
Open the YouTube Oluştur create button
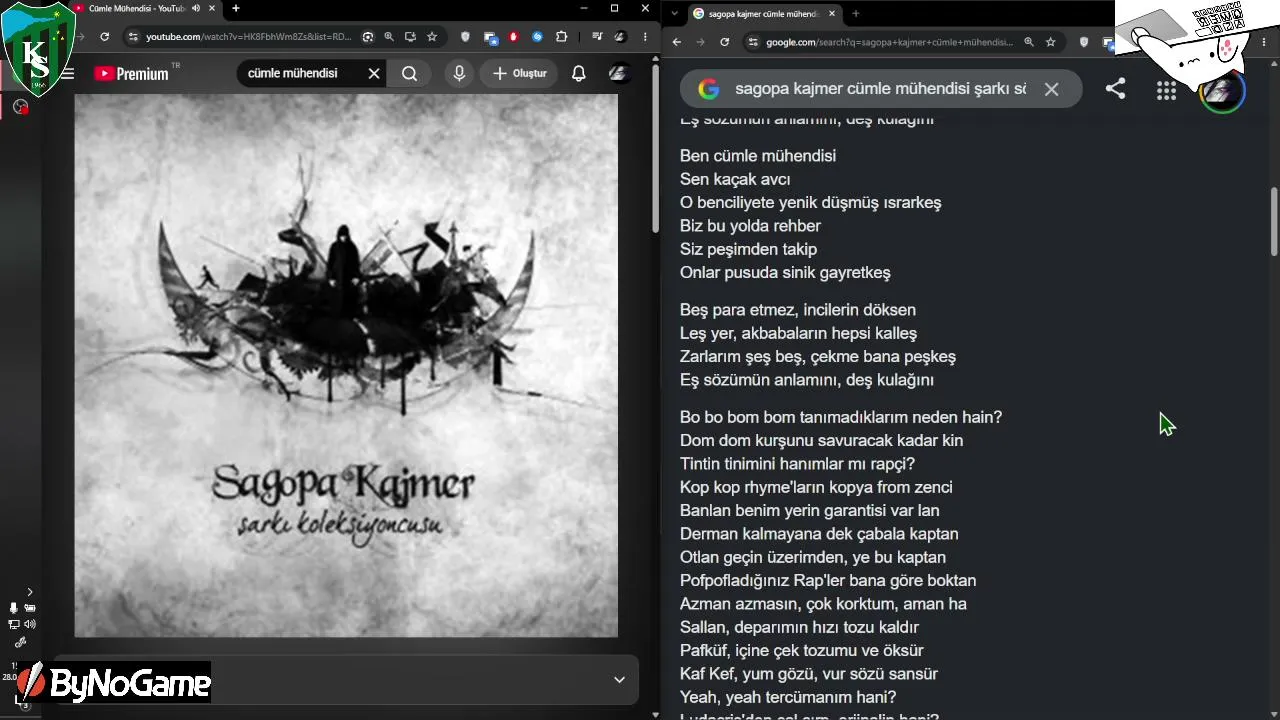[x=519, y=73]
